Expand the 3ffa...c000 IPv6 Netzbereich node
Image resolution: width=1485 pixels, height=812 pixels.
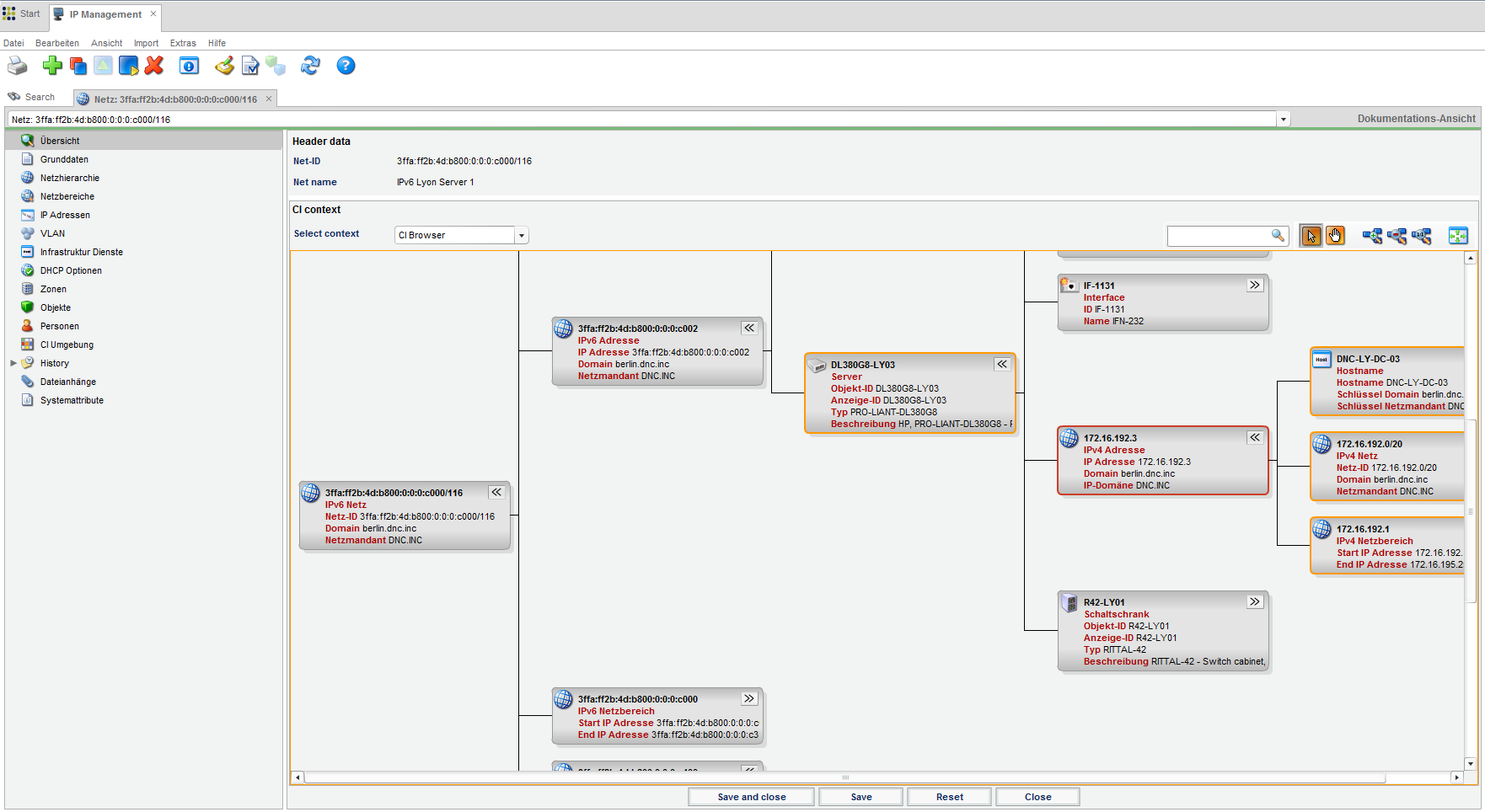click(x=749, y=698)
